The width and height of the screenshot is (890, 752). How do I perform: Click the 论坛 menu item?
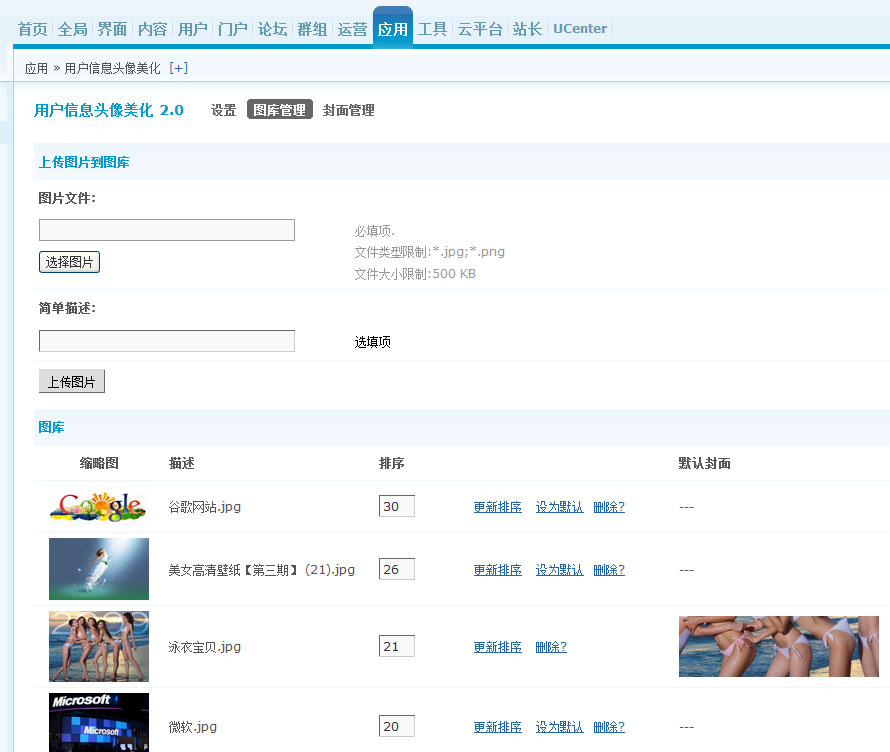pyautogui.click(x=272, y=29)
